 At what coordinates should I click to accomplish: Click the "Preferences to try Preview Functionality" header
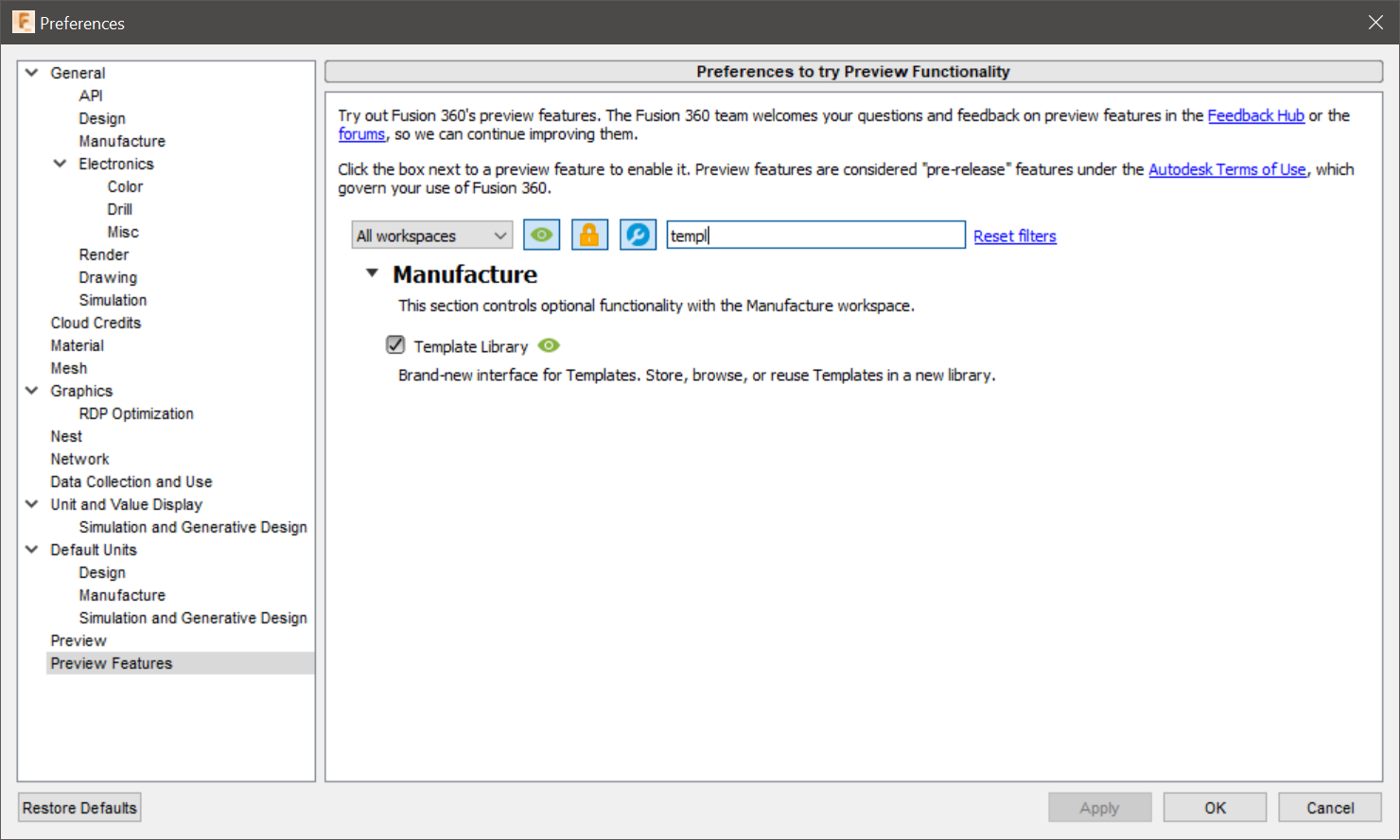click(x=853, y=72)
